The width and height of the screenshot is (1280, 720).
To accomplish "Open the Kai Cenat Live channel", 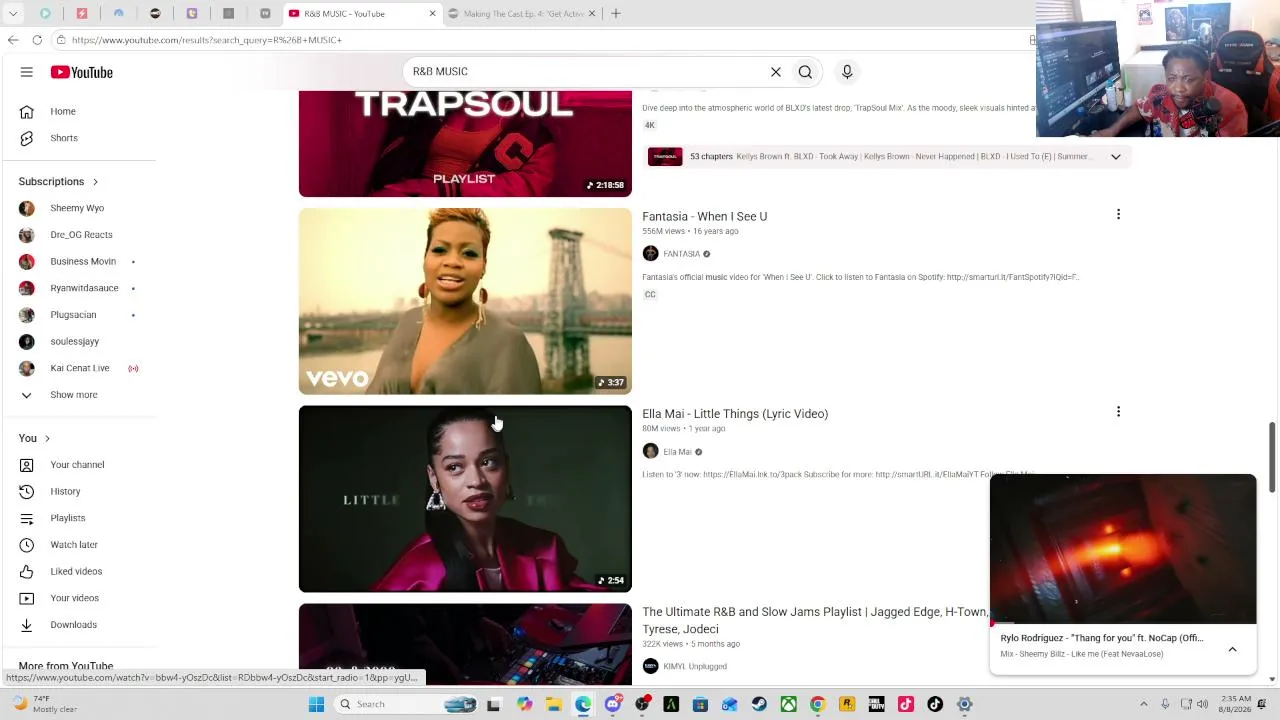I will (x=80, y=368).
